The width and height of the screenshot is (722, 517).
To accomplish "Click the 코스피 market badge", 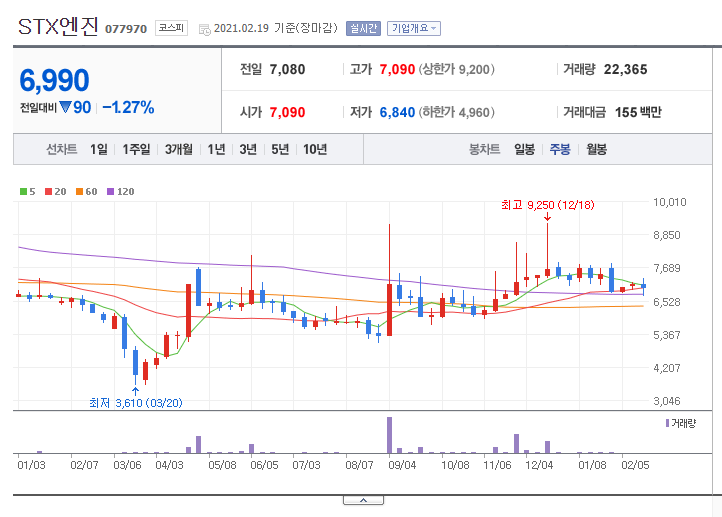I will (x=171, y=28).
